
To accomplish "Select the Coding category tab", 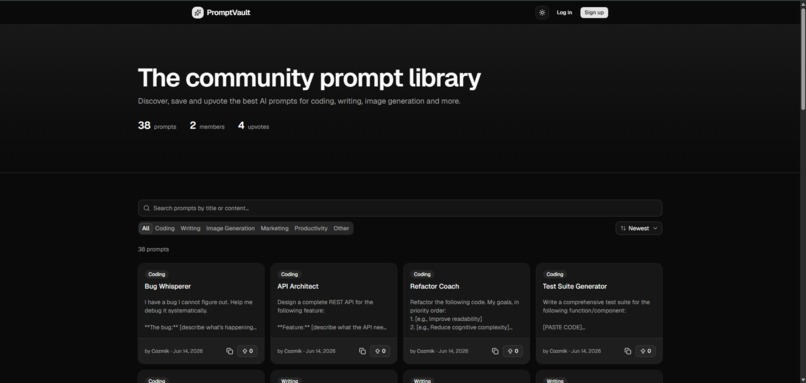I will coord(165,228).
